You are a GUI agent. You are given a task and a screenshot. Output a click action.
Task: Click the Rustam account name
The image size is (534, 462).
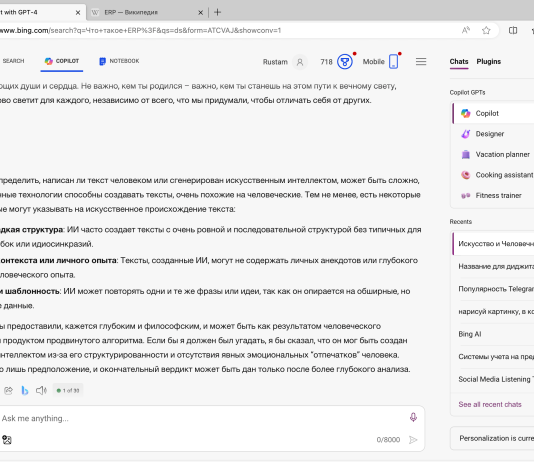point(275,62)
